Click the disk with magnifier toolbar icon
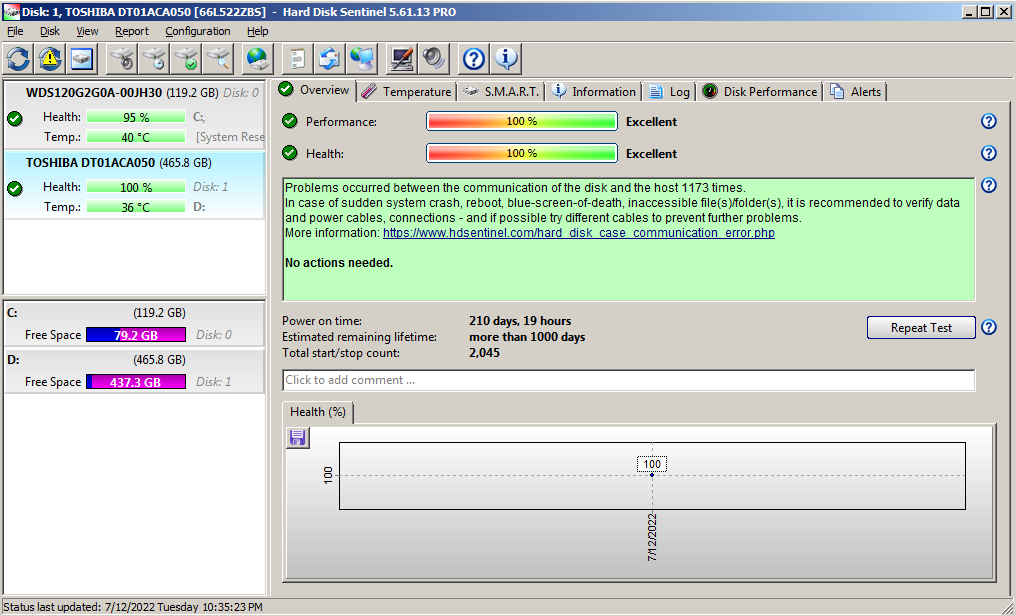1016x616 pixels. click(x=218, y=59)
